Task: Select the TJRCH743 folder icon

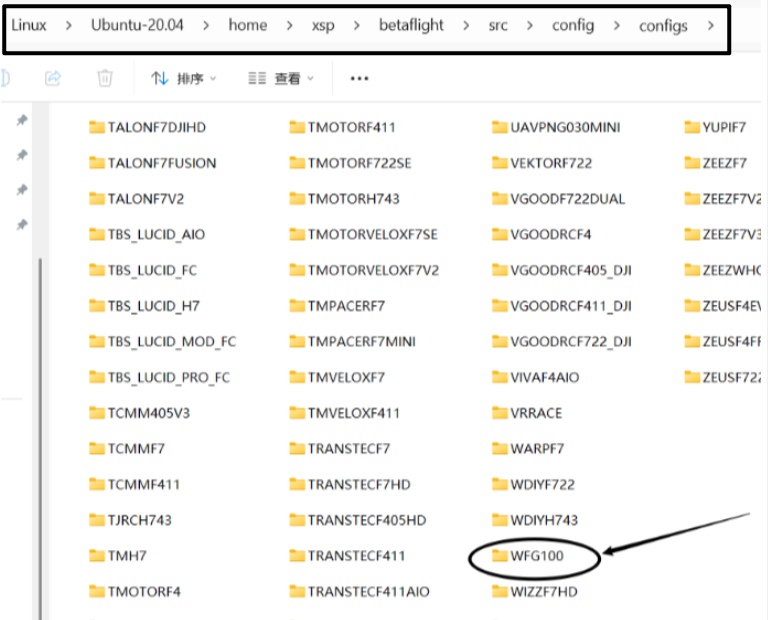Action: tap(97, 520)
